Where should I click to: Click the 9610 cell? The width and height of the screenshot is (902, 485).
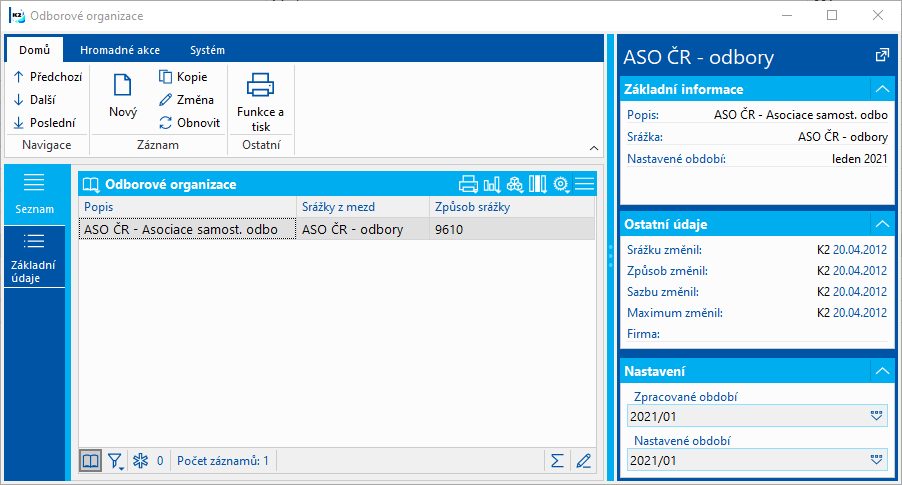tap(512, 229)
